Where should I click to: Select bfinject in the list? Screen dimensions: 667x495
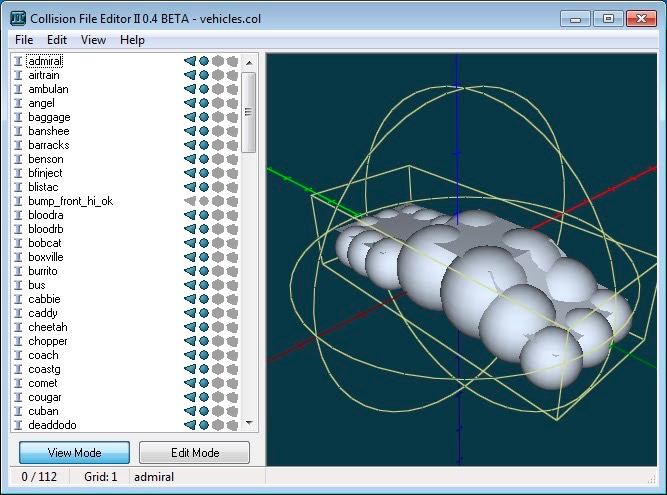coord(45,173)
